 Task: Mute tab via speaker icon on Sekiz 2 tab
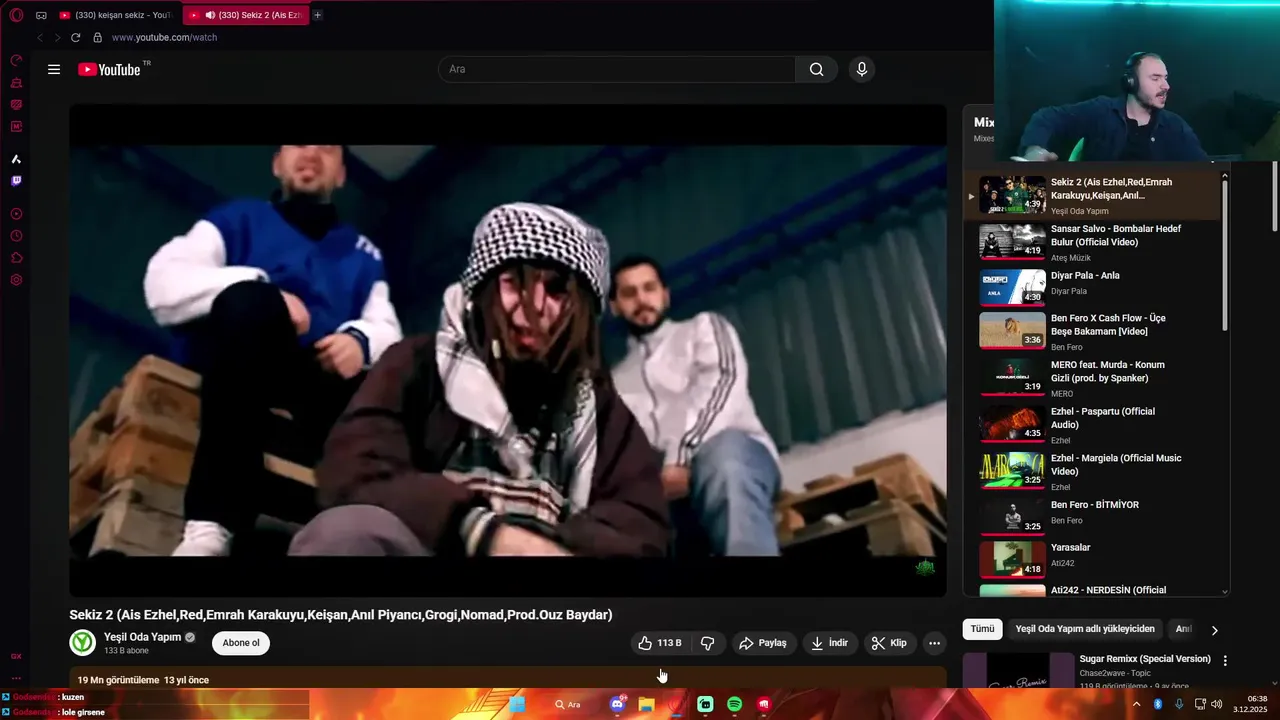(x=210, y=15)
